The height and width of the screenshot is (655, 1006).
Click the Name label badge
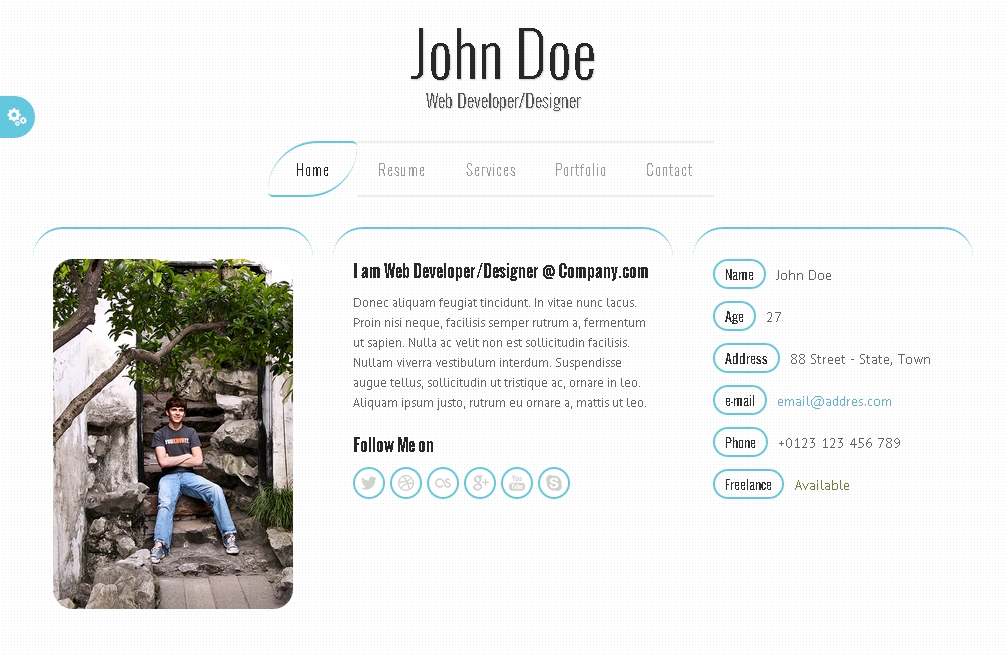(x=739, y=275)
